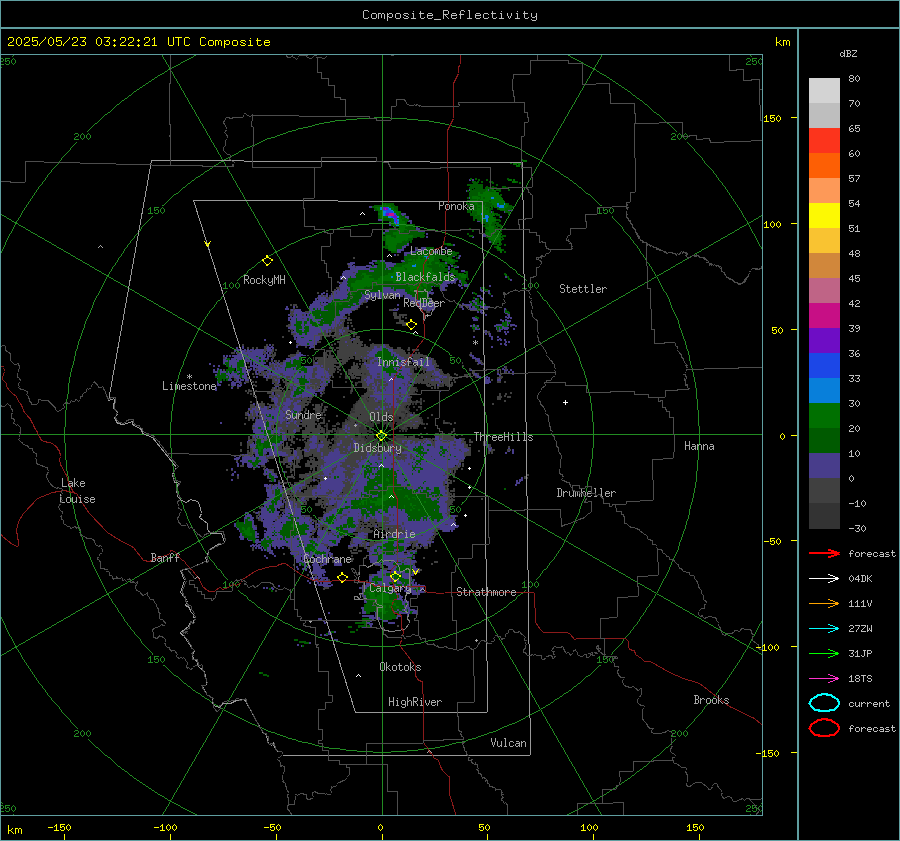Click the Hanna city label
The width and height of the screenshot is (900, 841).
699,446
